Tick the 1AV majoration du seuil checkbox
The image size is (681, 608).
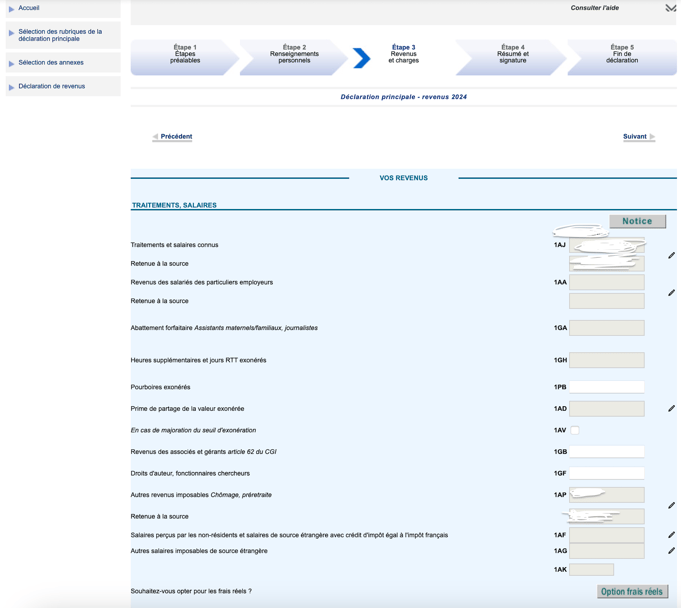(x=575, y=430)
